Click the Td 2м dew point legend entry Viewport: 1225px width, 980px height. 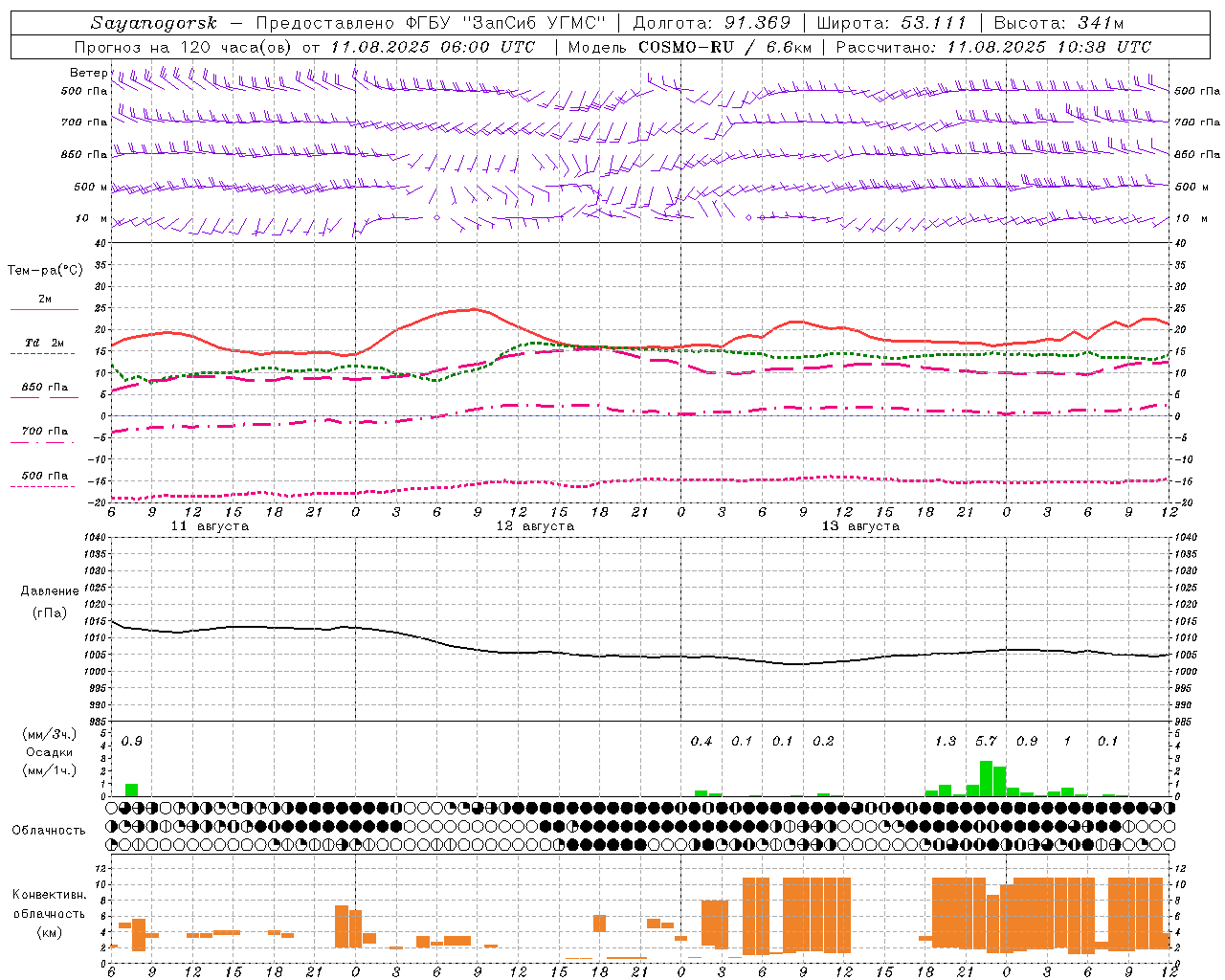coord(44,343)
